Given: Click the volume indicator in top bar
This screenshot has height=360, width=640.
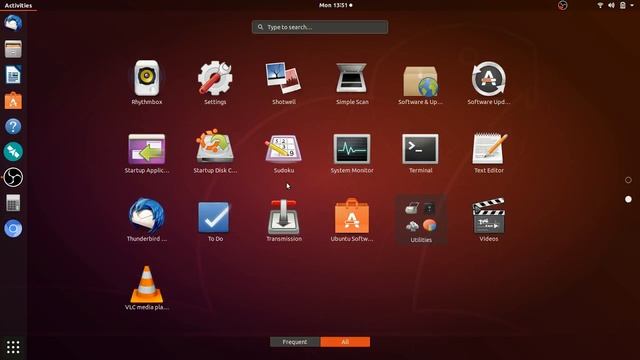Looking at the screenshot, I should coord(611,5).
